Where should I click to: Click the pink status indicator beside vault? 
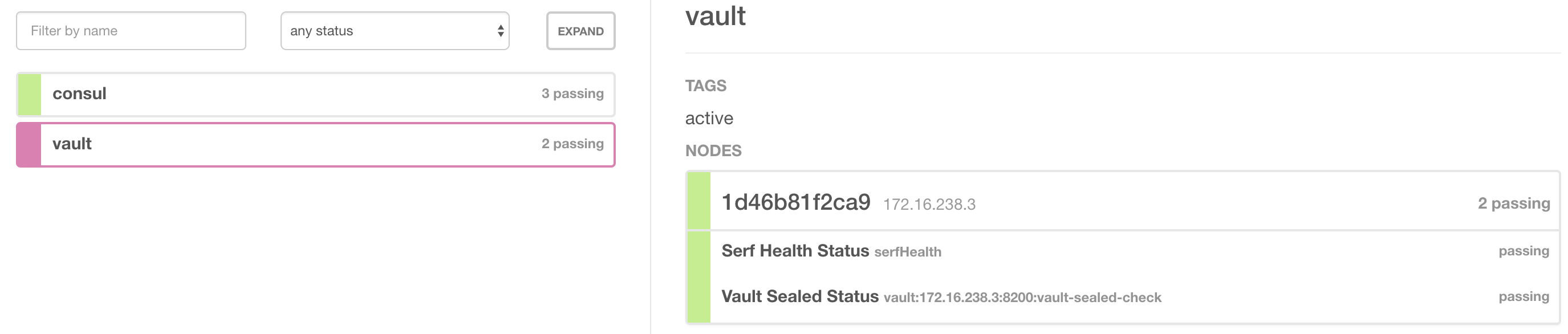coord(28,144)
